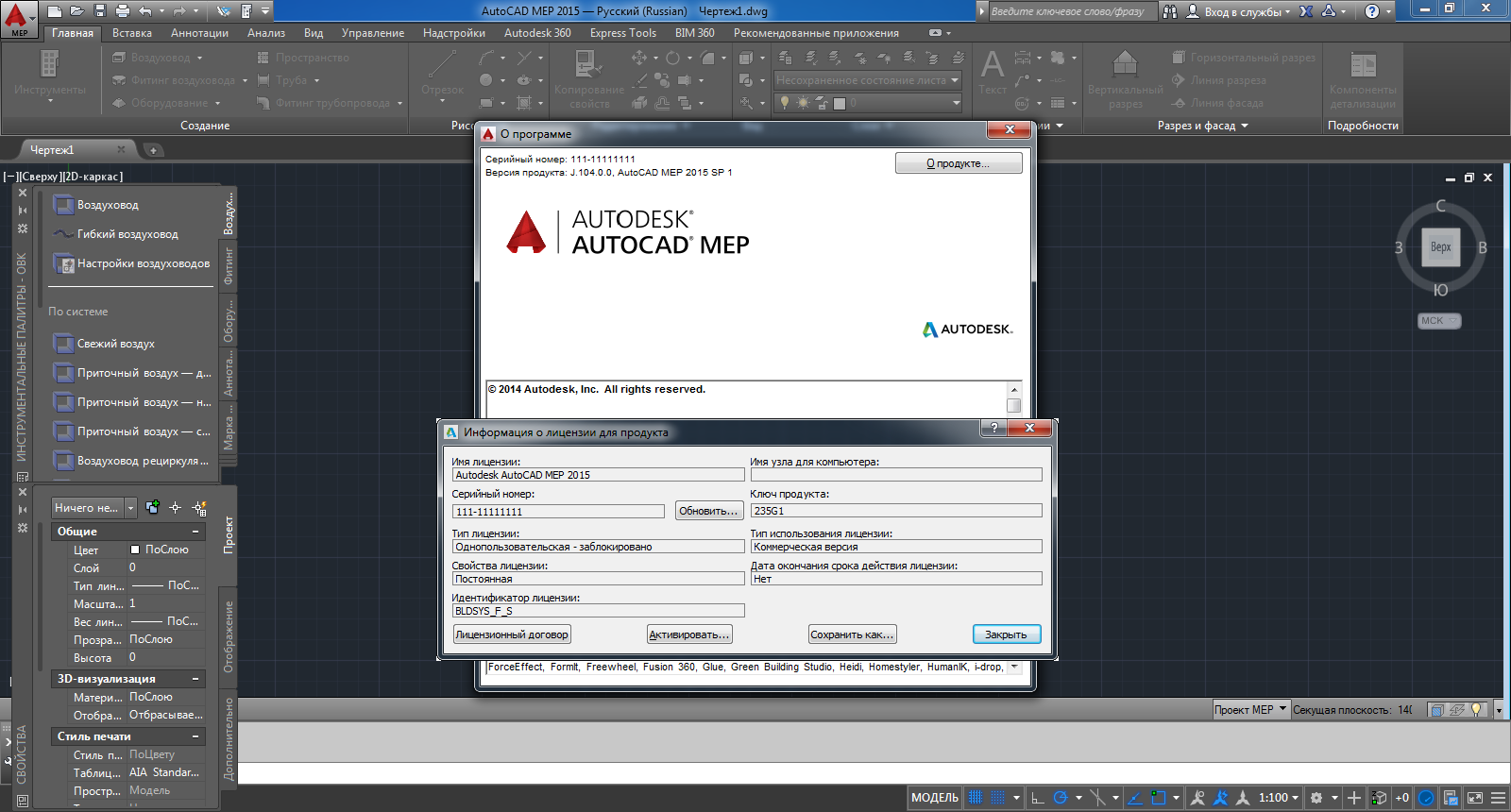This screenshot has width=1511, height=812.
Task: Click the Open file folder icon
Action: coord(77,11)
